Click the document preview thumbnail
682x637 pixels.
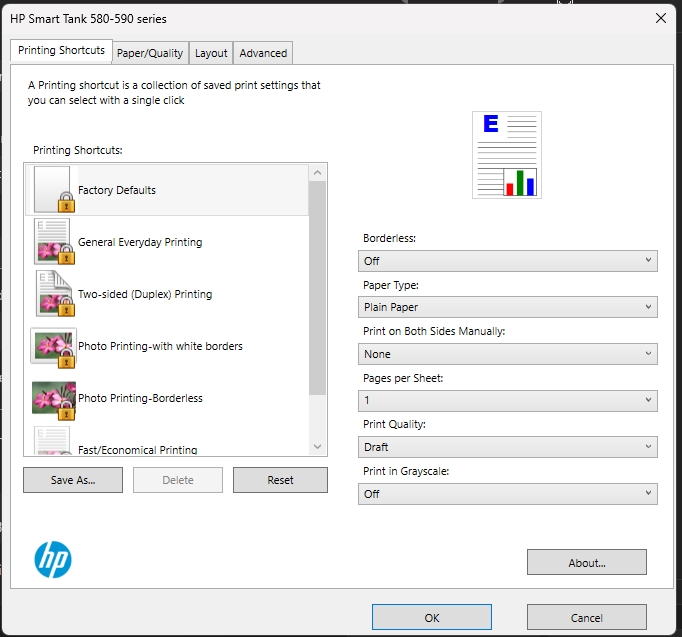tap(507, 155)
